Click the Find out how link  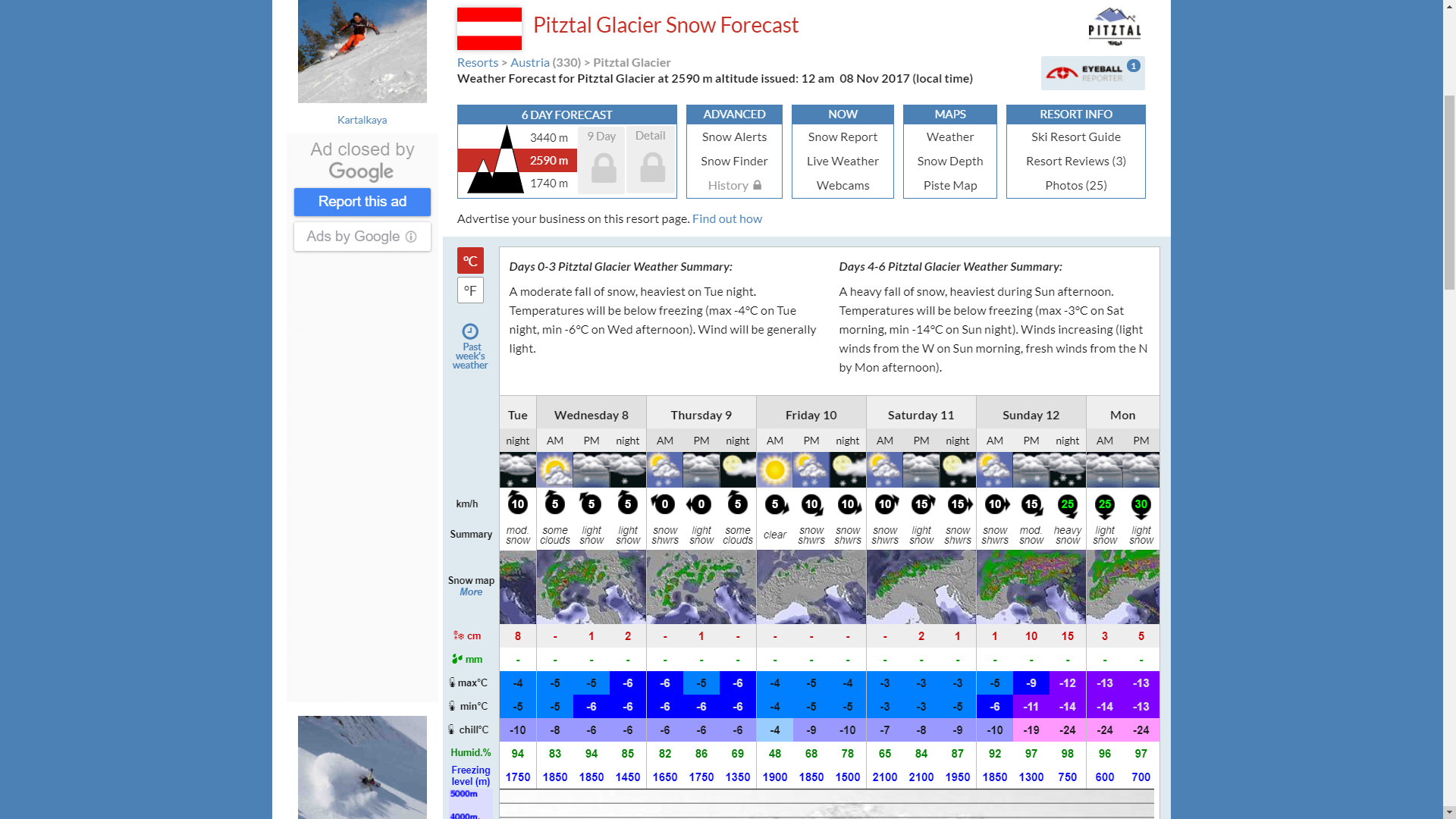pos(726,219)
